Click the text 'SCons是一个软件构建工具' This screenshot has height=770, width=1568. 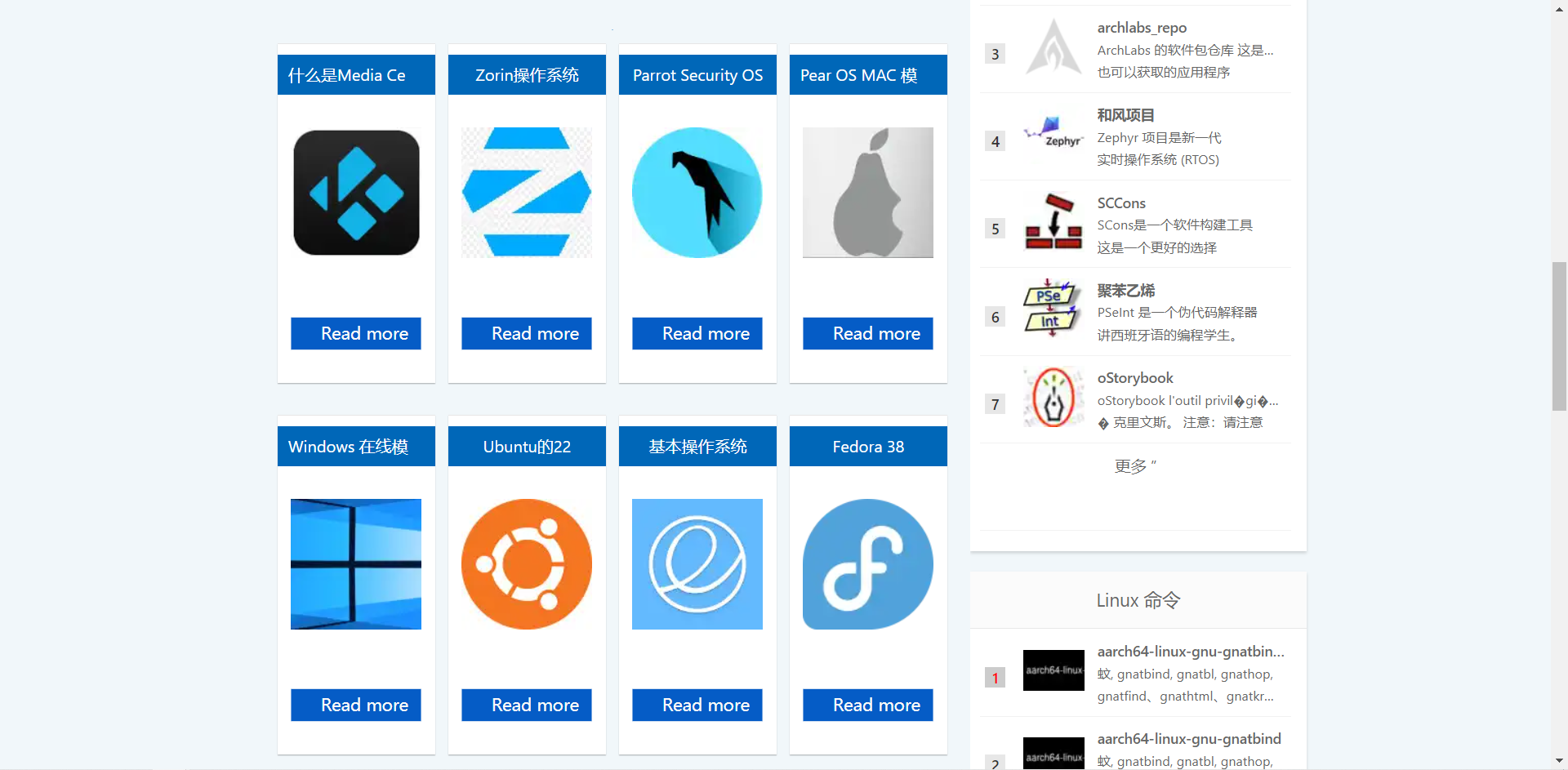click(1174, 225)
